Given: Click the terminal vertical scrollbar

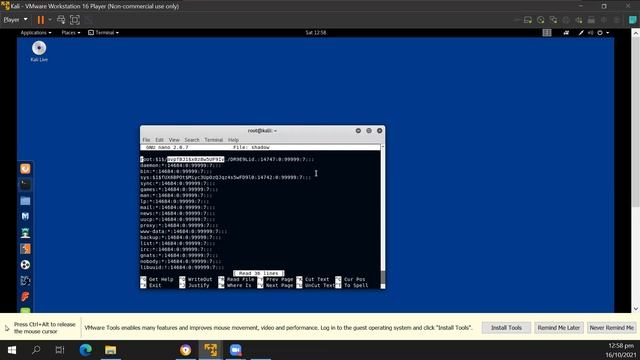Looking at the screenshot, I should 383,216.
